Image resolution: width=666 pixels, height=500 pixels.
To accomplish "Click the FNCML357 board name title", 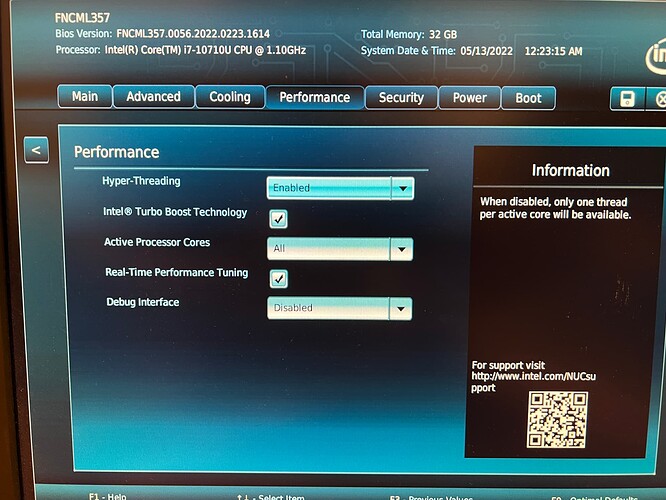I will click(x=82, y=18).
